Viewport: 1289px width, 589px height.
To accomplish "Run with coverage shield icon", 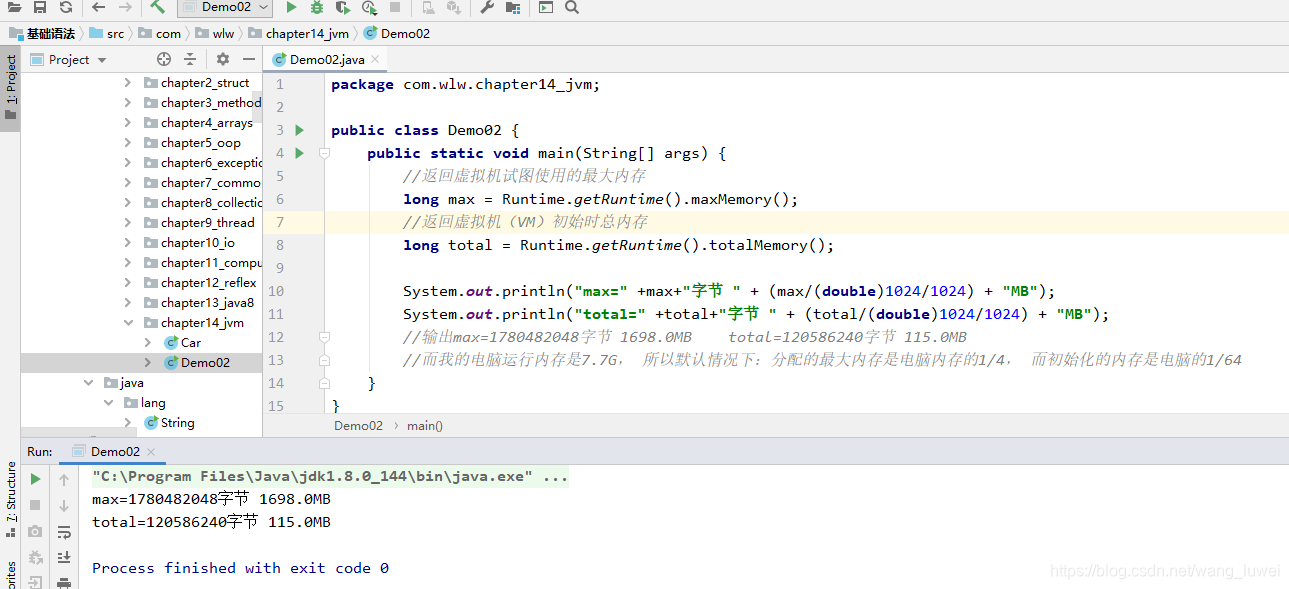I will tap(343, 7).
